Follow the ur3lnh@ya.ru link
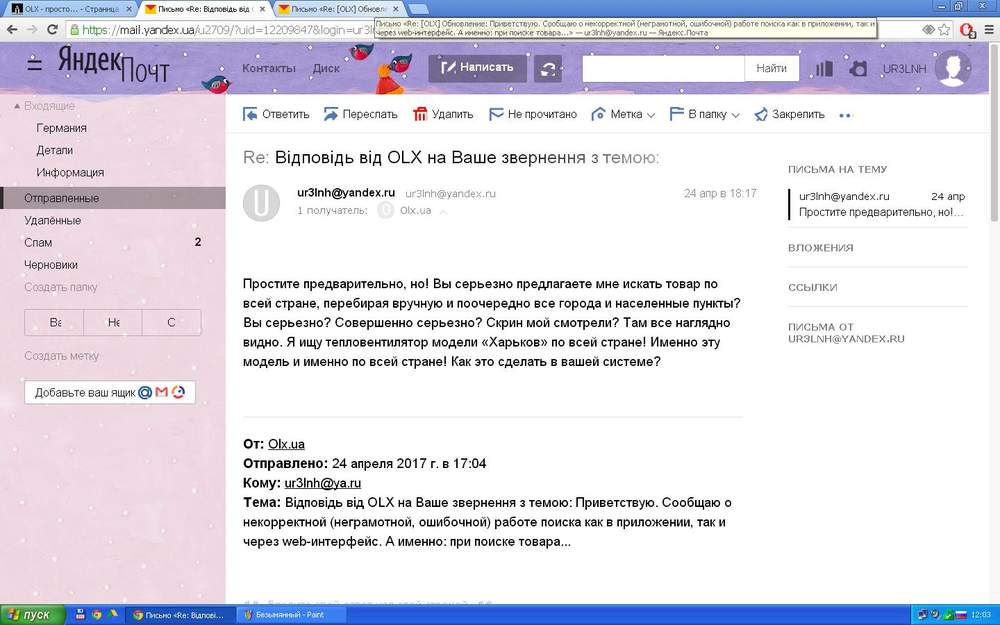This screenshot has height=625, width=1000. pos(323,483)
